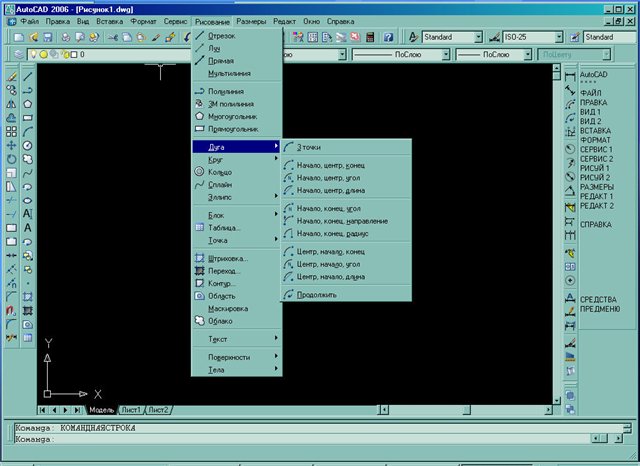Viewport: 640px width, 466px height.
Task: Click the command line input field
Action: (300, 438)
